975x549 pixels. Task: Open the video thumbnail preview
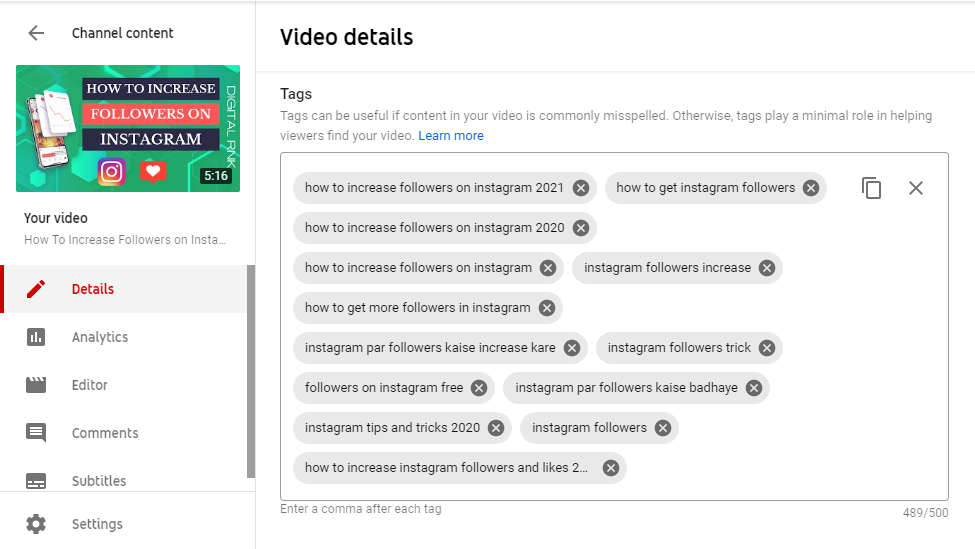click(128, 129)
